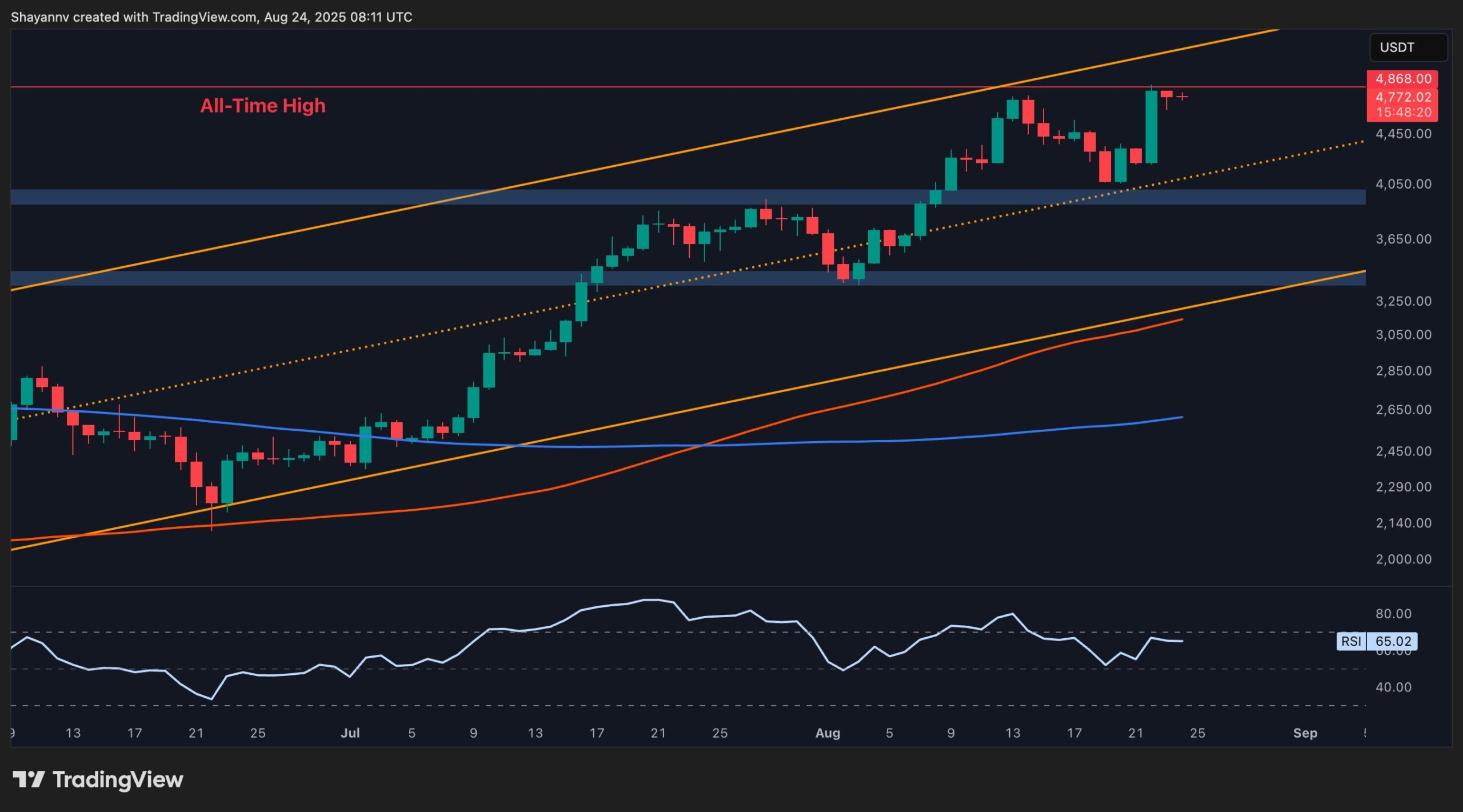
Task: Click the 2,000.00 price axis level
Action: coord(1403,559)
